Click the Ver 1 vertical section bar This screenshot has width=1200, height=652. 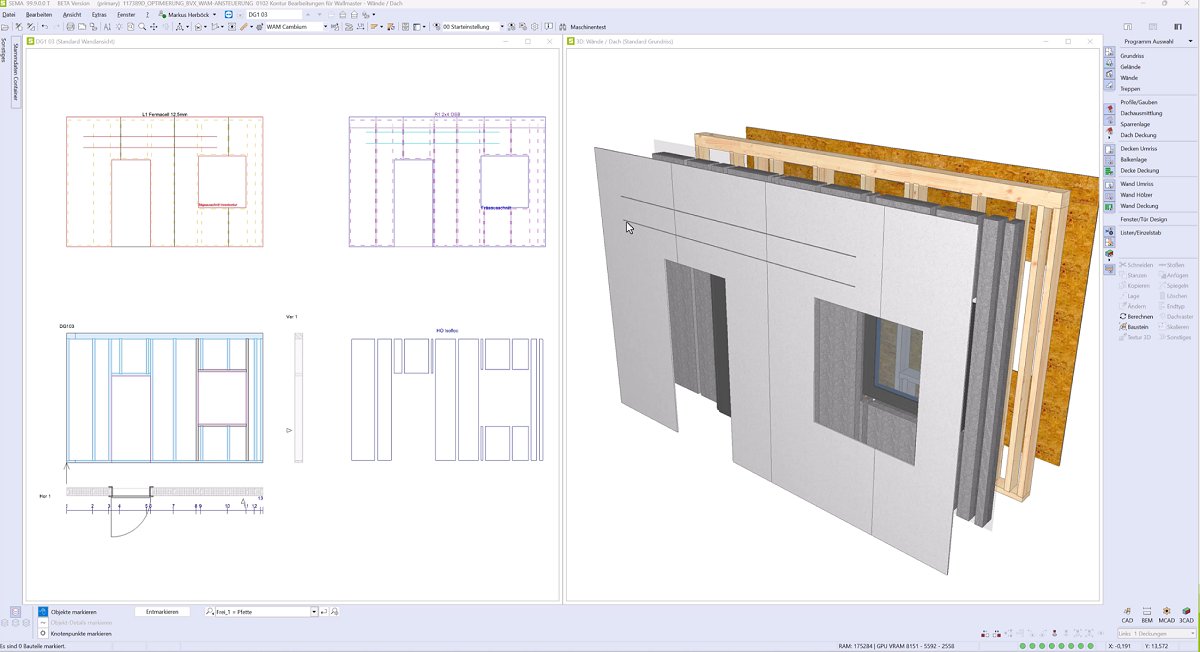[x=298, y=397]
